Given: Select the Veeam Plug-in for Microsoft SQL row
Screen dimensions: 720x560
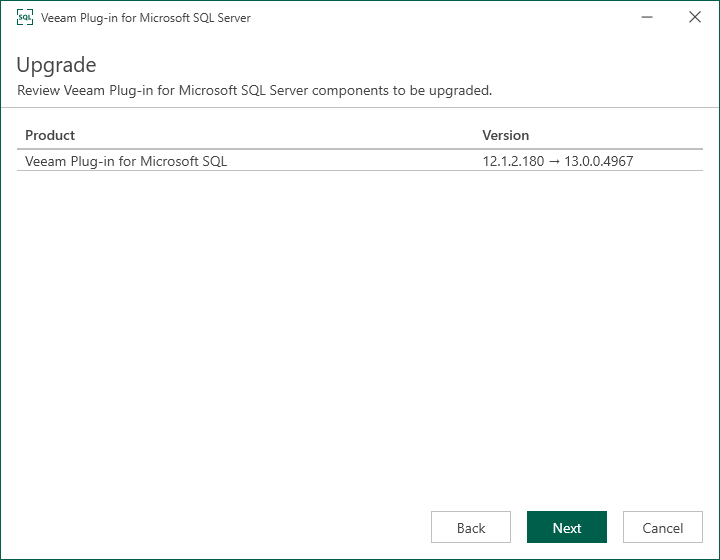Looking at the screenshot, I should [360, 161].
